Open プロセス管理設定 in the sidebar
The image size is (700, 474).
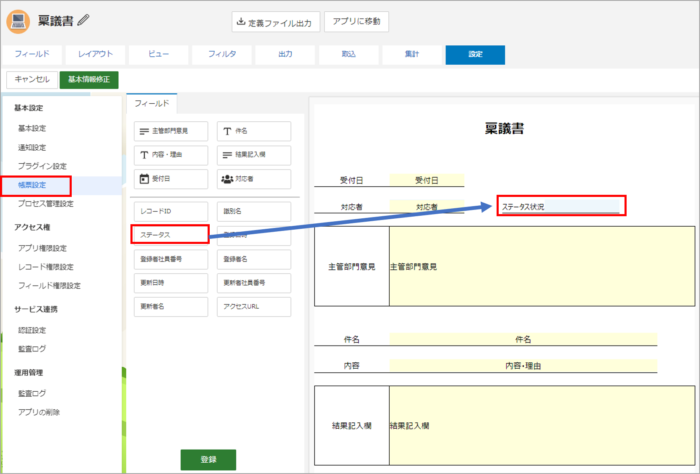(x=46, y=204)
